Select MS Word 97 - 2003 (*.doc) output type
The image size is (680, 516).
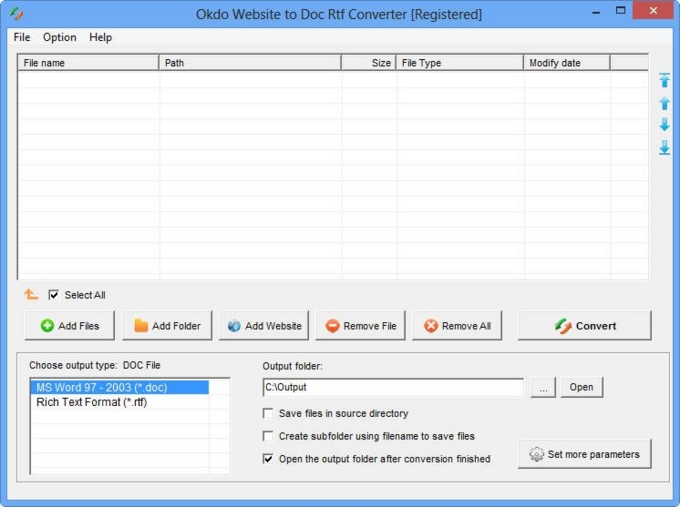click(120, 387)
